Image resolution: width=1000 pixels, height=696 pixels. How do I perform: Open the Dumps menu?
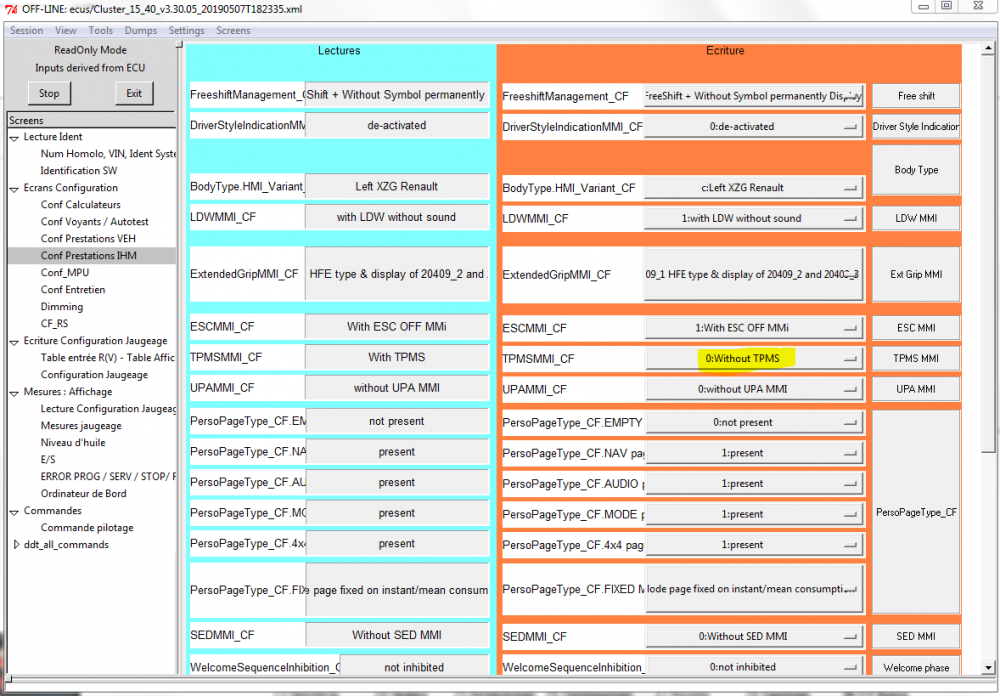[x=141, y=31]
